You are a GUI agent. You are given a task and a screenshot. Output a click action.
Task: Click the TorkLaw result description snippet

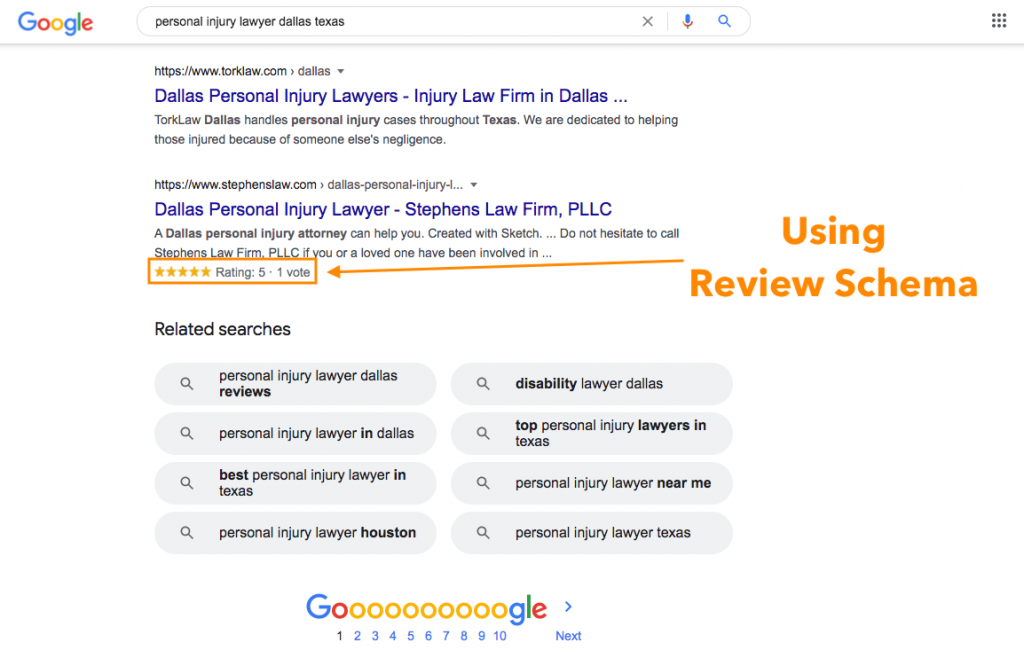(x=416, y=130)
